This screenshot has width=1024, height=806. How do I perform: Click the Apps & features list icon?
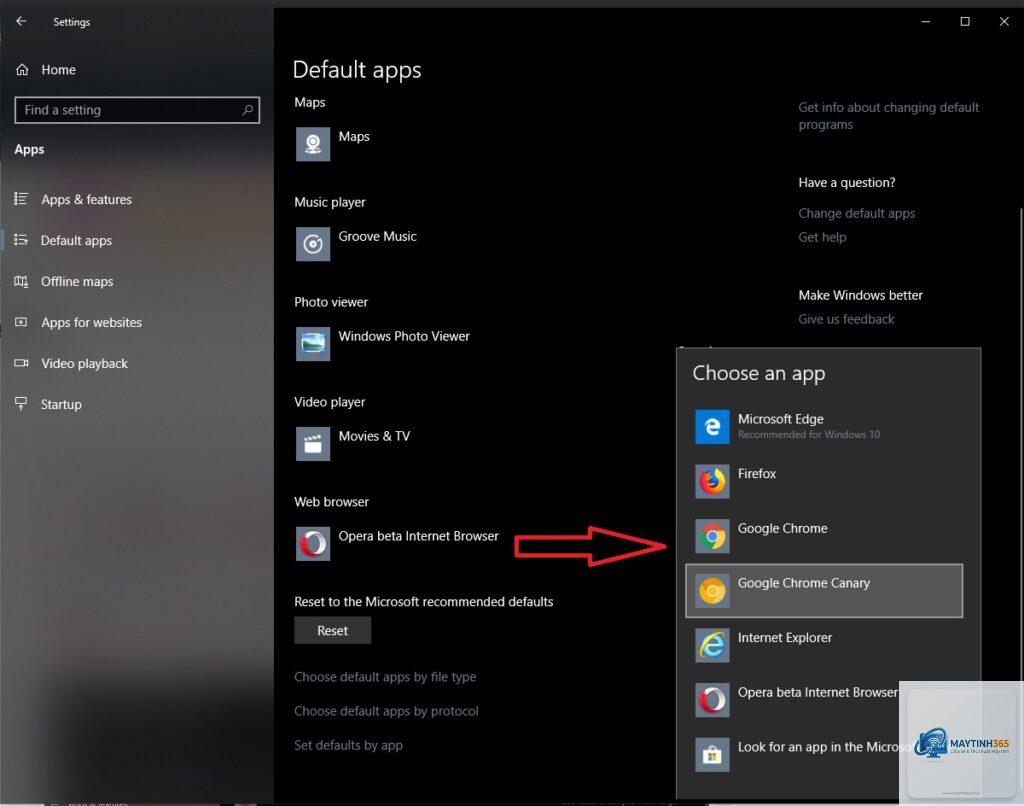(x=22, y=199)
